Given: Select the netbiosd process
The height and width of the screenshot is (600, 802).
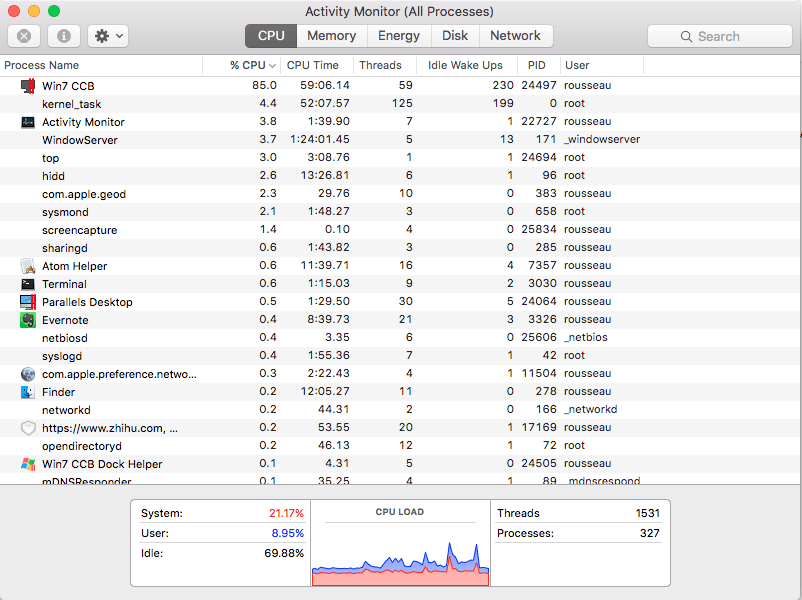Looking at the screenshot, I should pos(400,338).
